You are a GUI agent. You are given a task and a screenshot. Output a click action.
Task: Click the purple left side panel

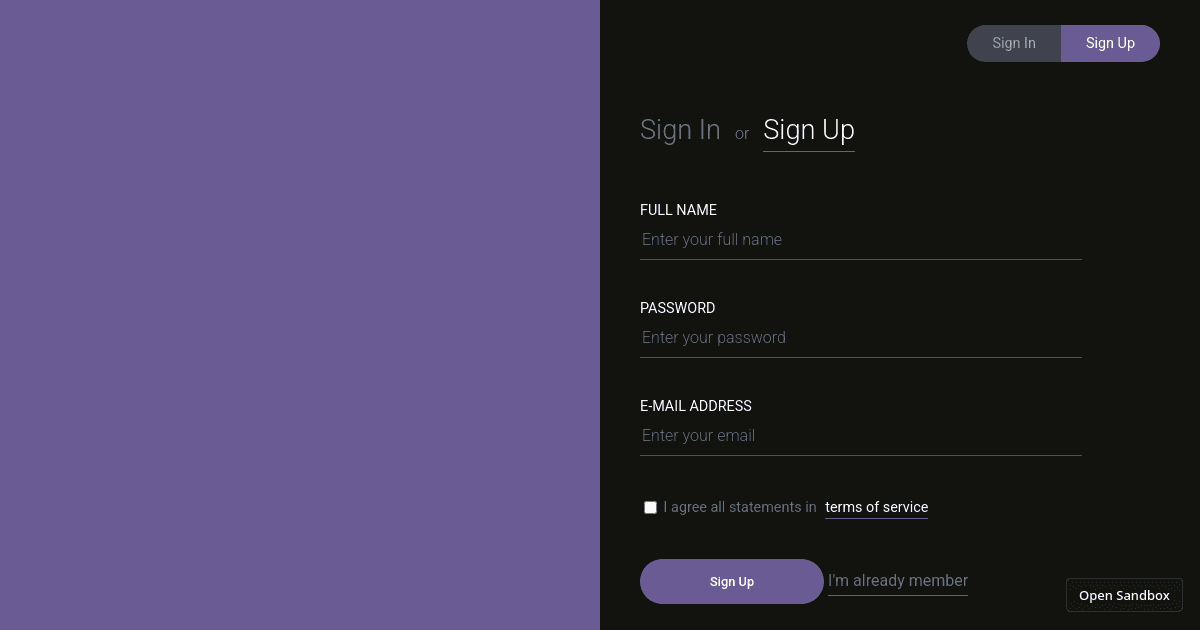click(x=300, y=315)
